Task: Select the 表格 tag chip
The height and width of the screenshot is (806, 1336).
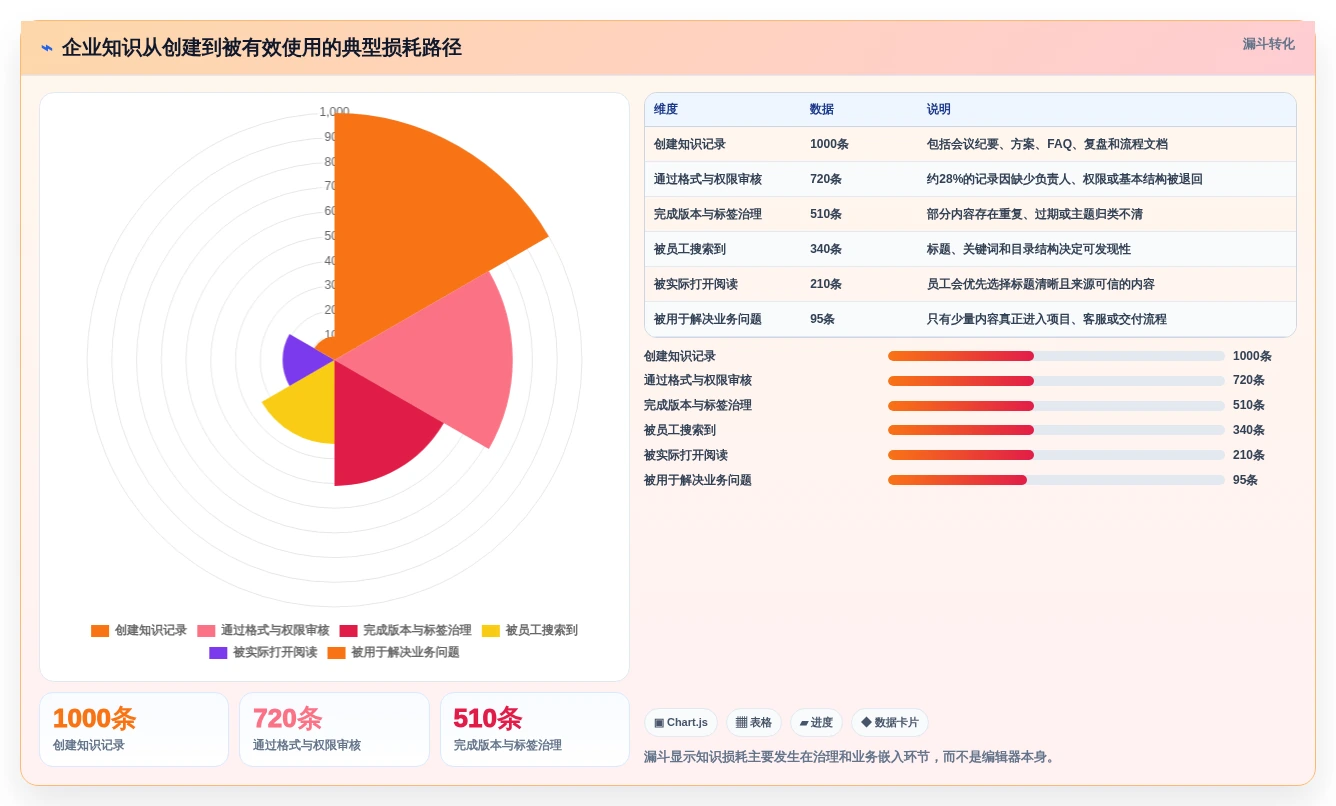Action: 754,722
